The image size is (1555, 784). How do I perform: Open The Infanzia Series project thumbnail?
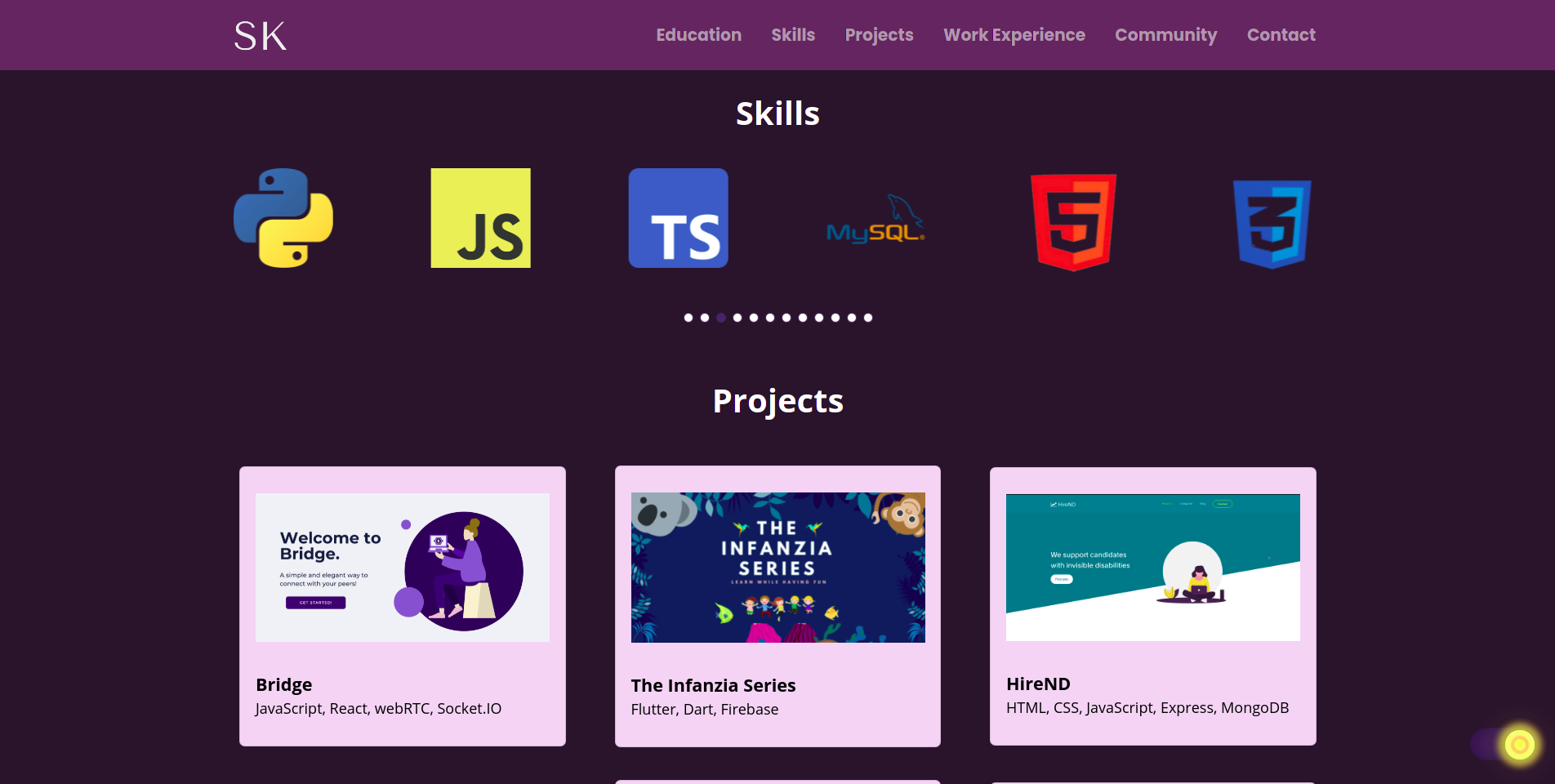[777, 567]
